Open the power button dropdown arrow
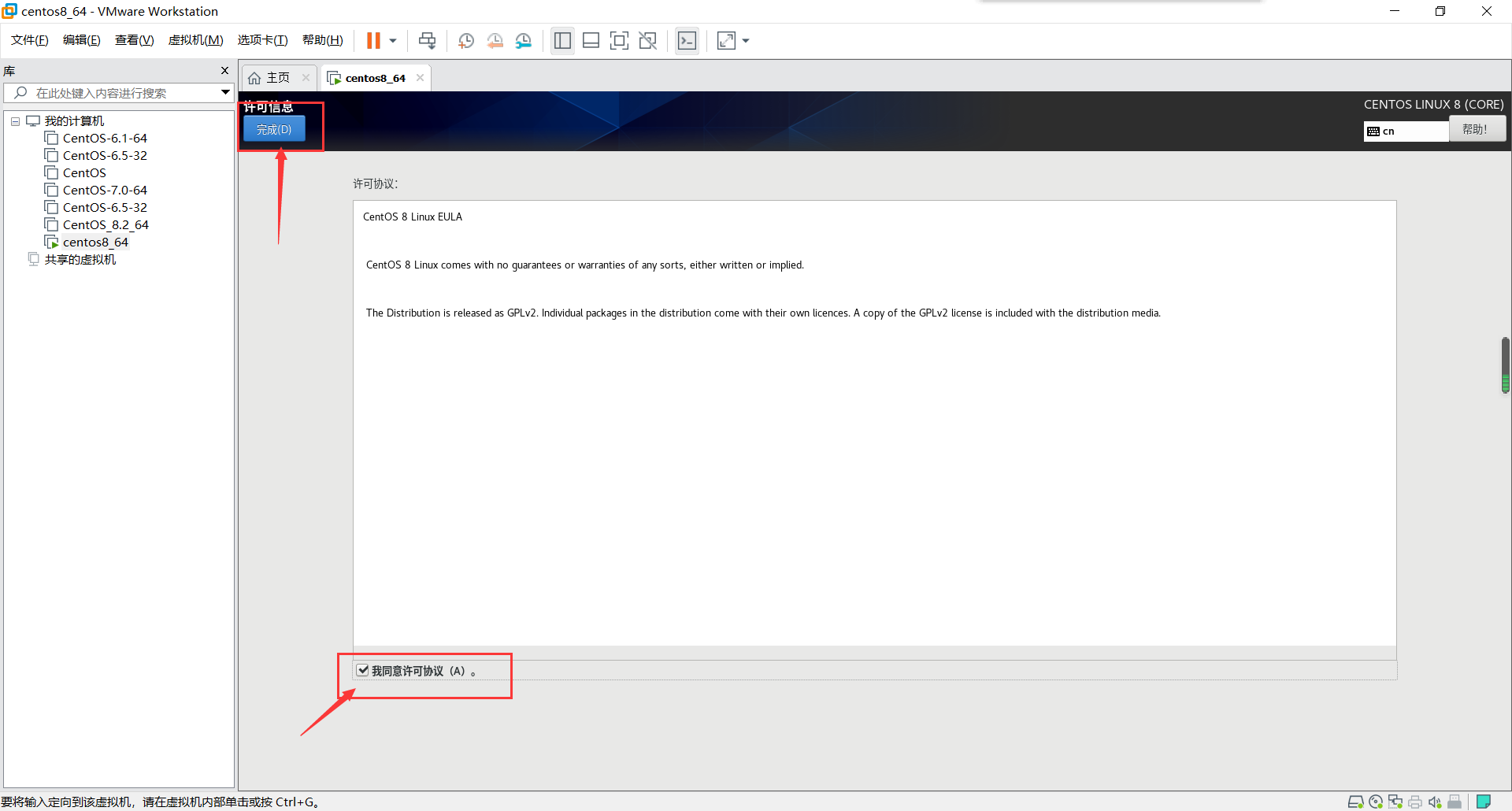The height and width of the screenshot is (811, 1512). coord(391,40)
